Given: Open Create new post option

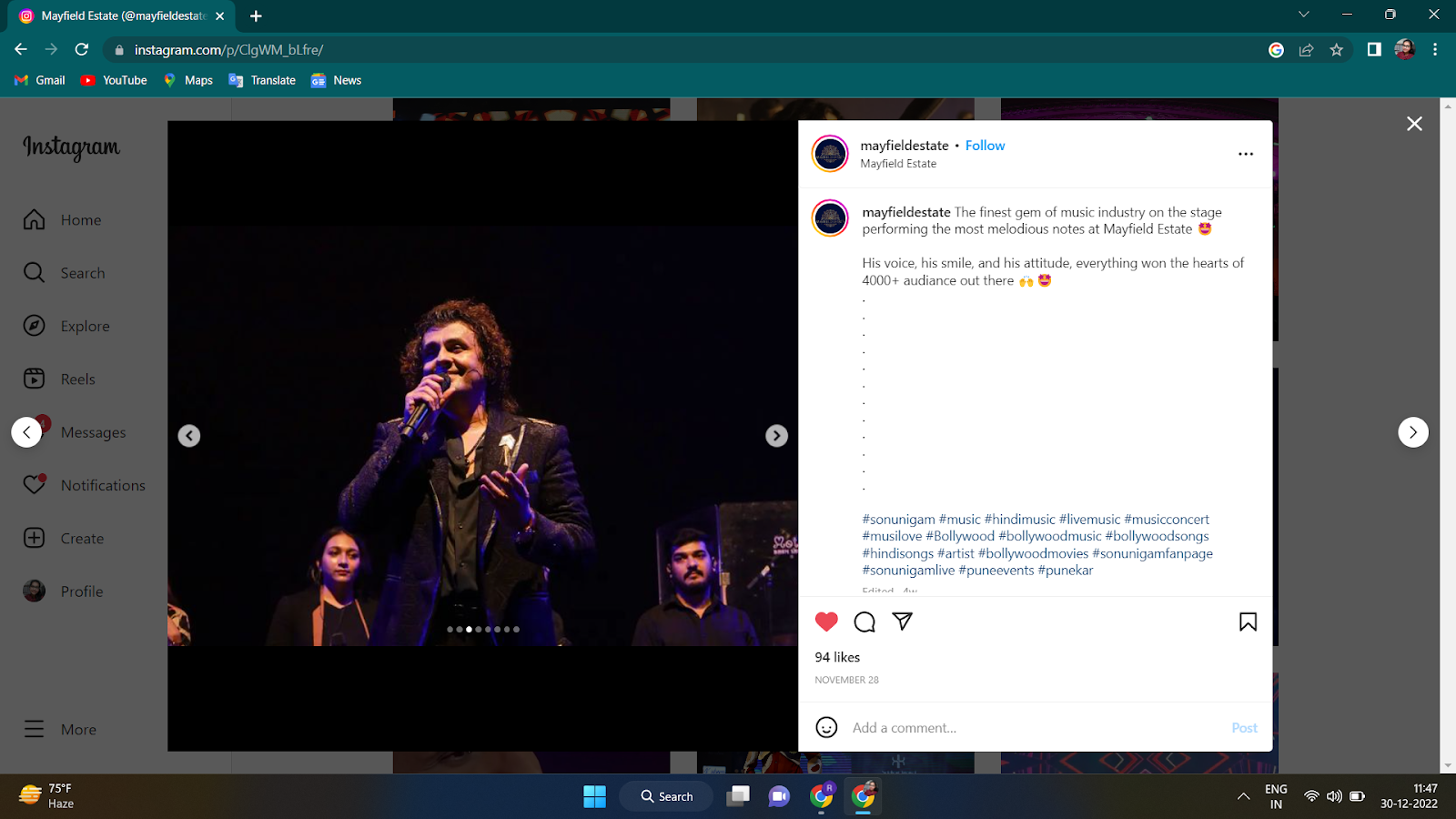Looking at the screenshot, I should coord(63,538).
